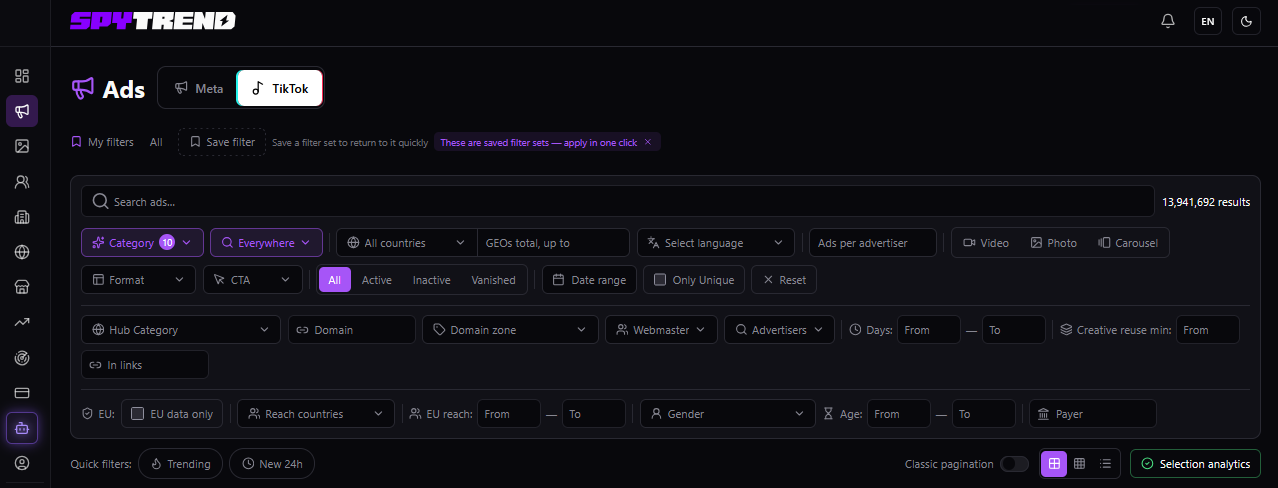Open the Everywhere search scope dropdown
The image size is (1278, 488).
click(x=267, y=243)
